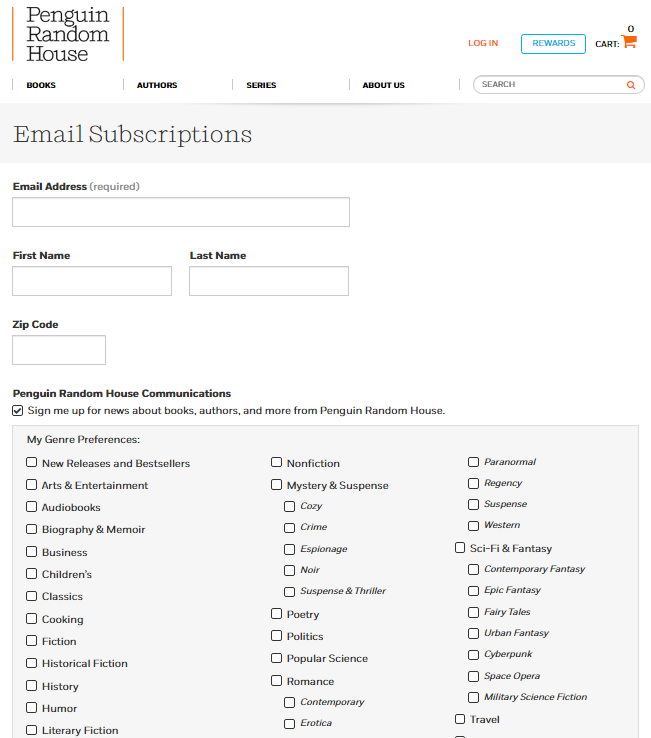Open the Penguin Random House logo

(x=68, y=34)
